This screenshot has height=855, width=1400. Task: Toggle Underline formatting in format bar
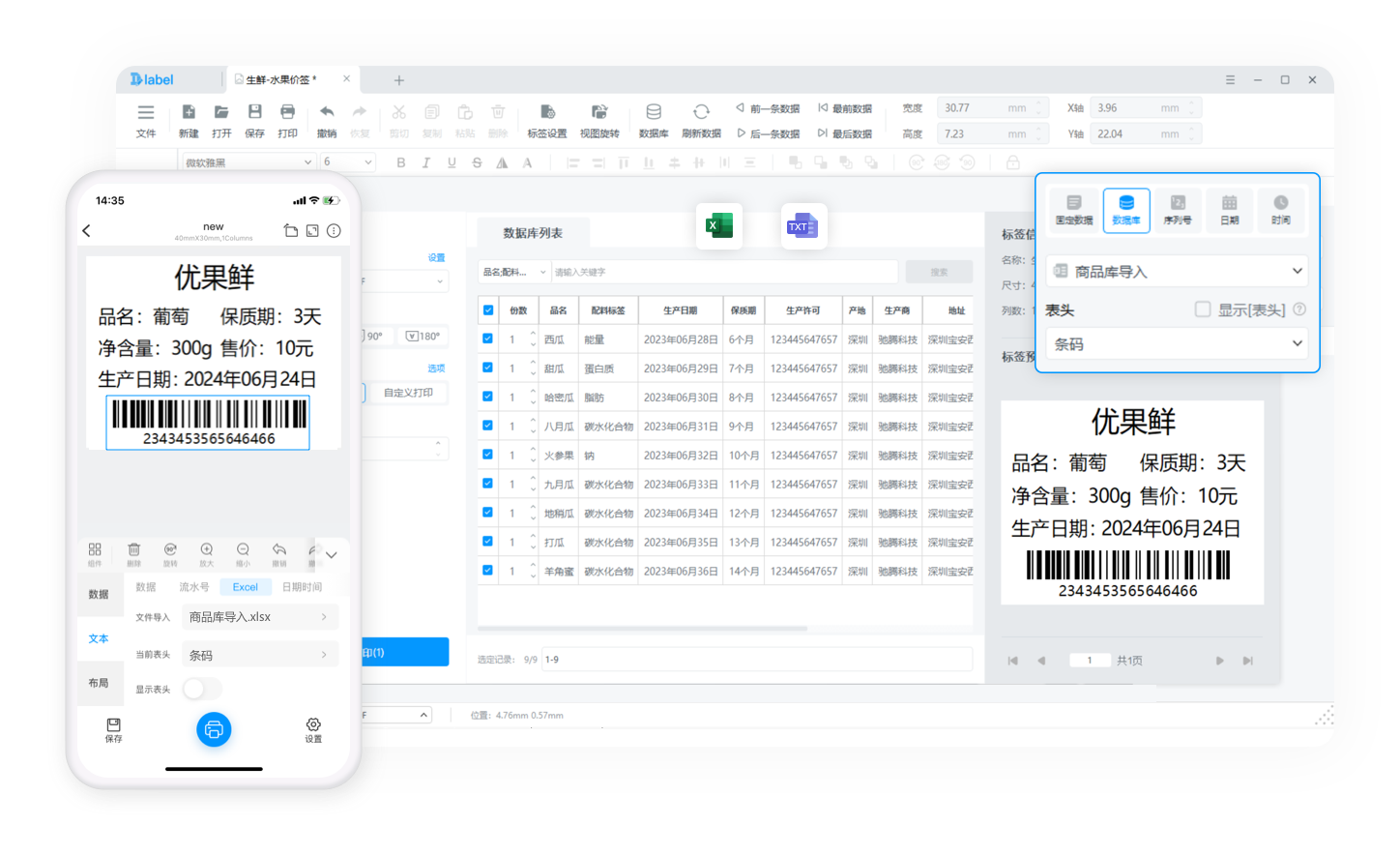pyautogui.click(x=452, y=162)
